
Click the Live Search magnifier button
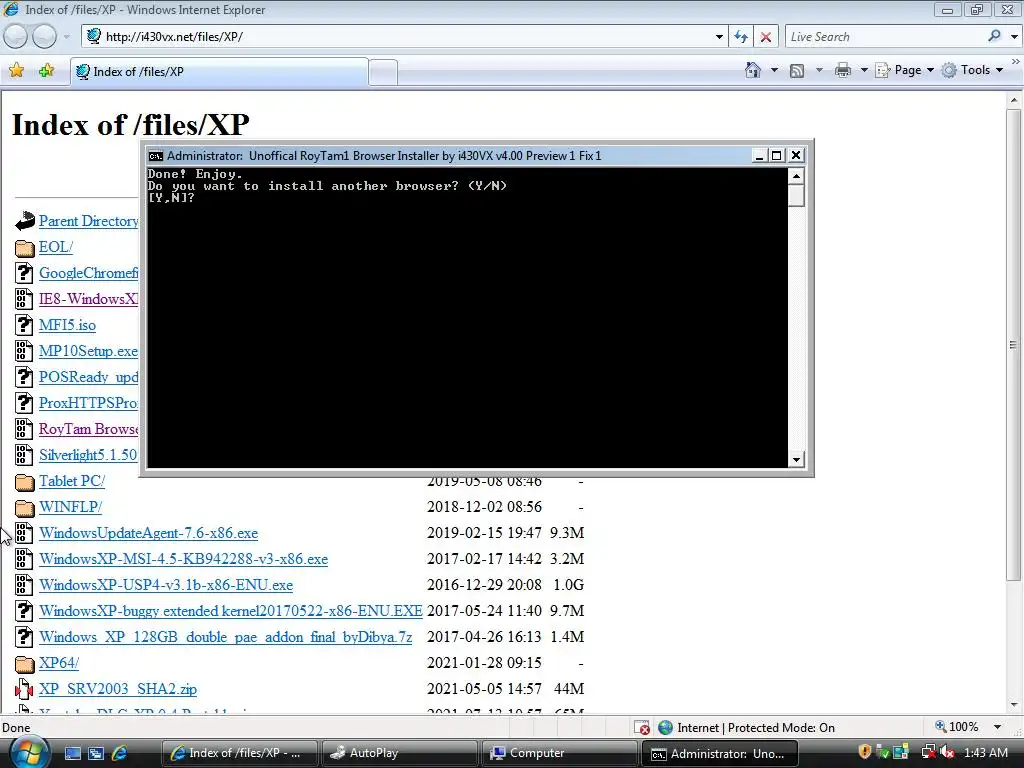995,36
